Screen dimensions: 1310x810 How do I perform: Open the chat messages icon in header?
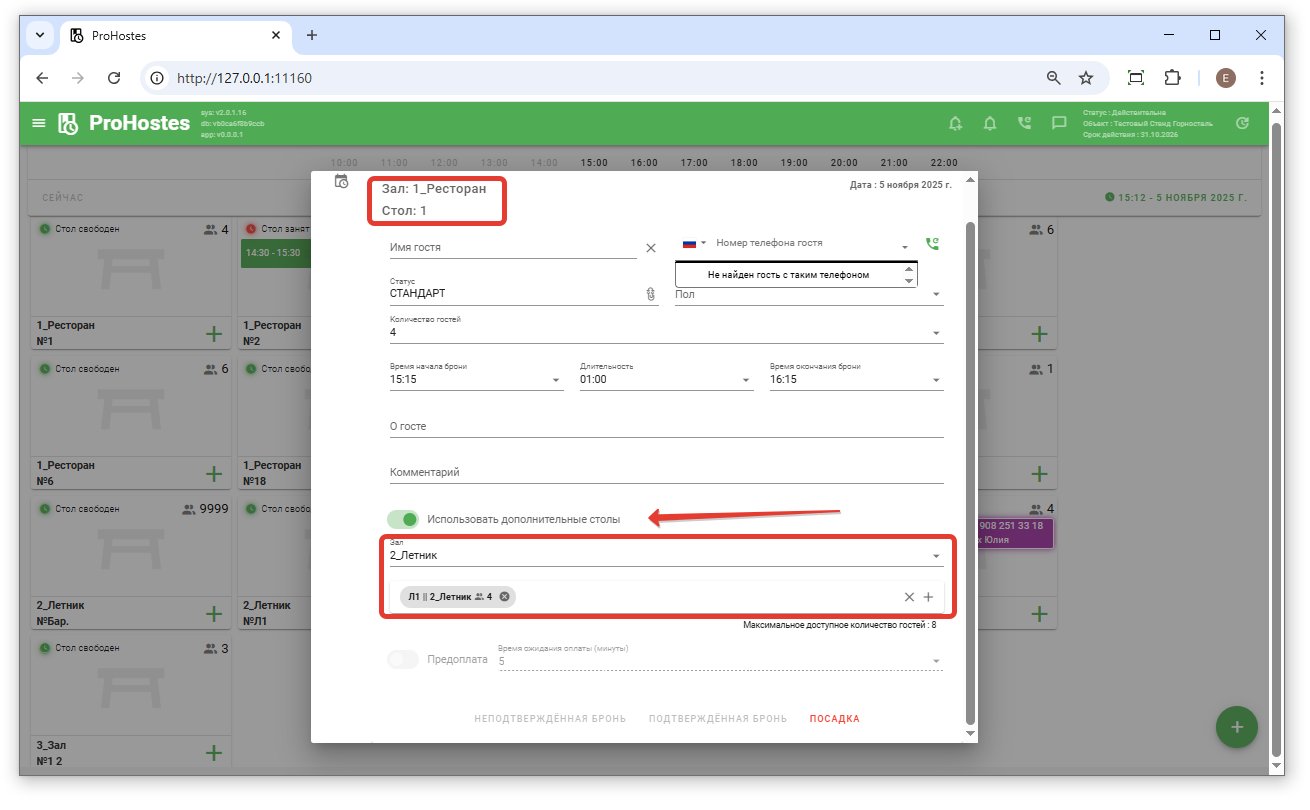(1058, 124)
